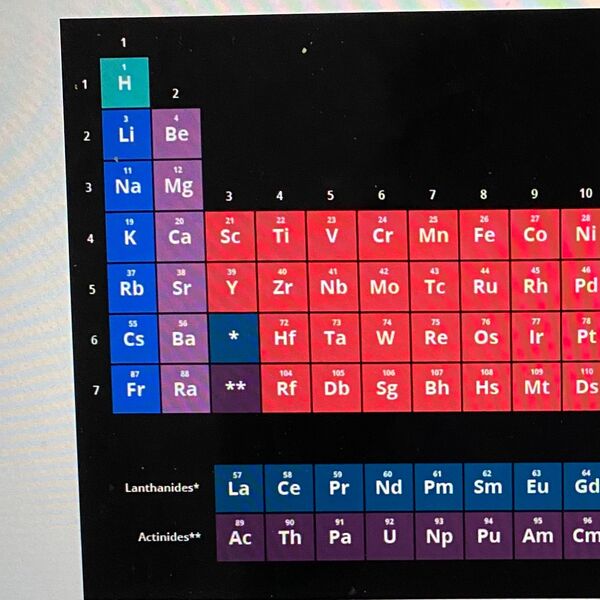The image size is (600, 600).
Task: Open the Actinium (Ac) element tile
Action: point(240,537)
